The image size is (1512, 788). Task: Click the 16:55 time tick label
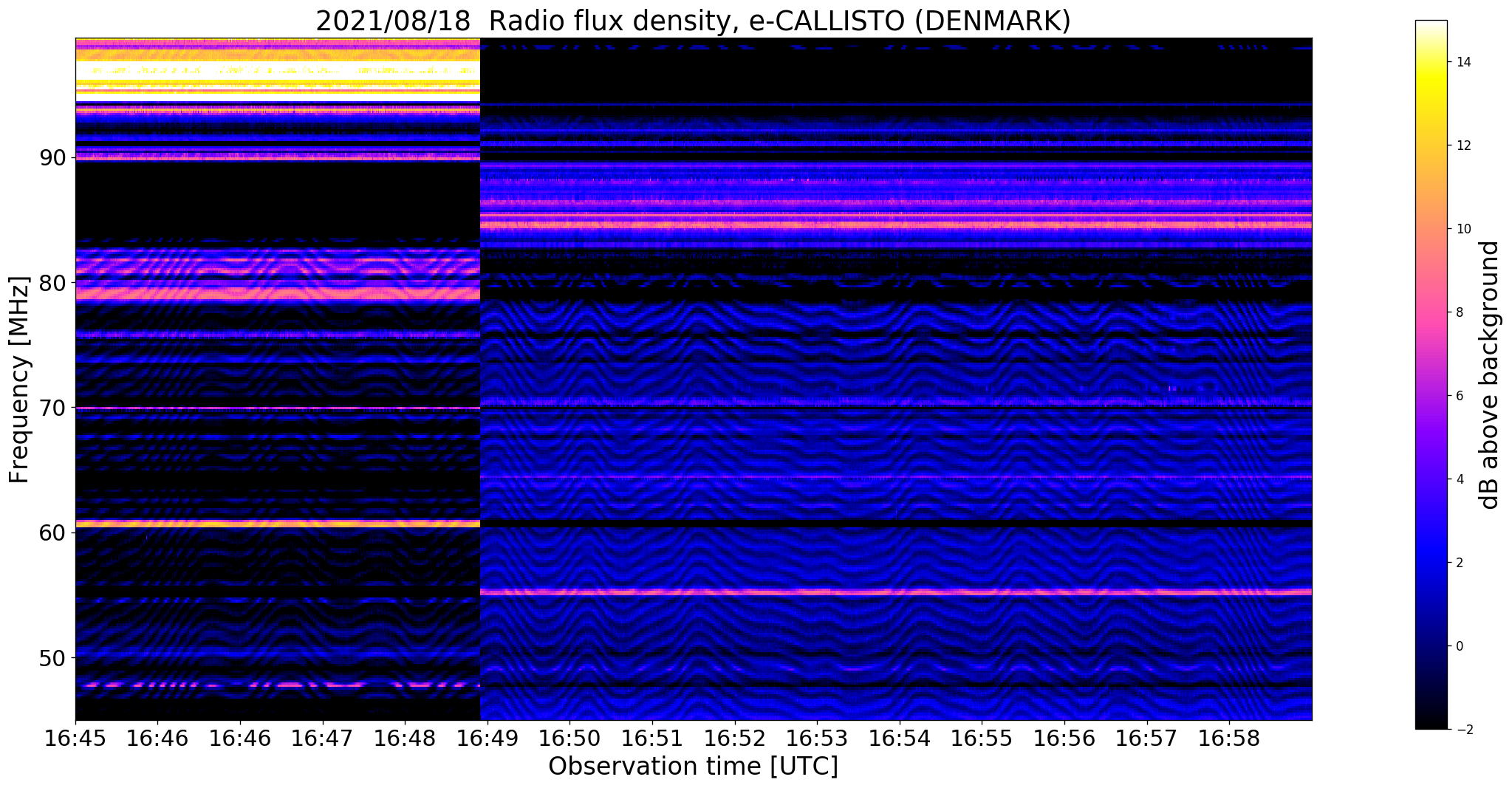(982, 738)
